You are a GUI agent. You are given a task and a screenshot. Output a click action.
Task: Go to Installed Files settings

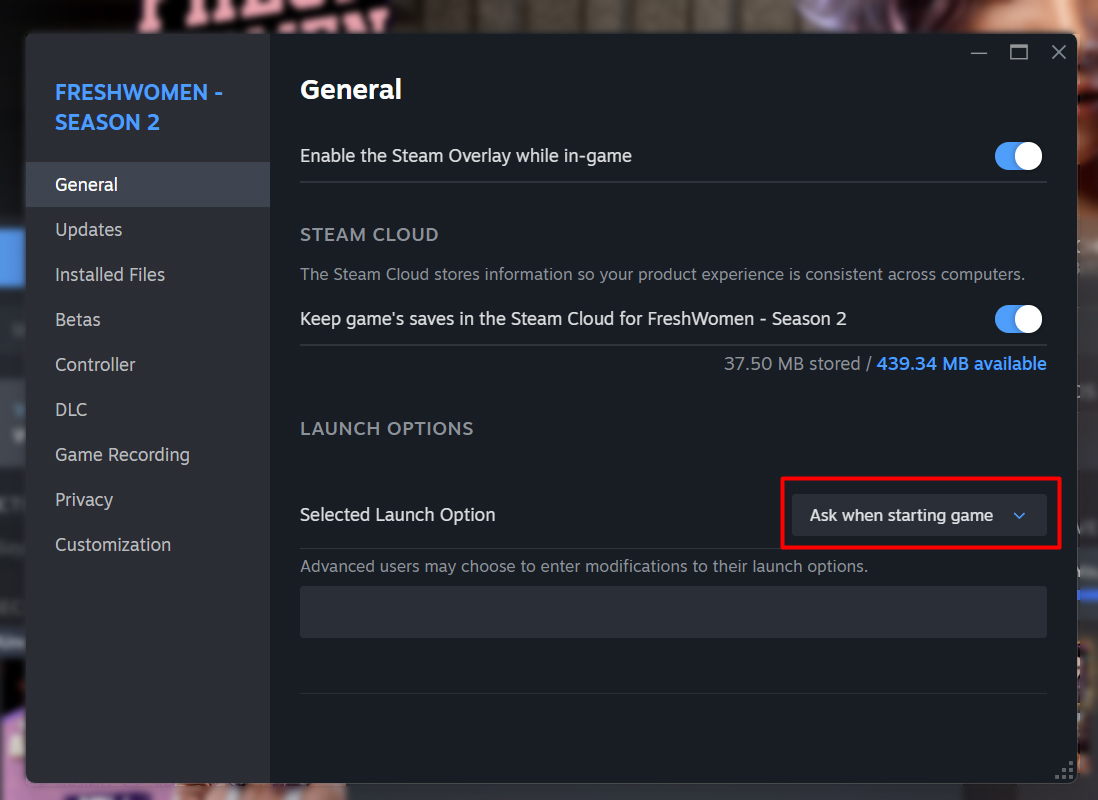click(x=110, y=275)
